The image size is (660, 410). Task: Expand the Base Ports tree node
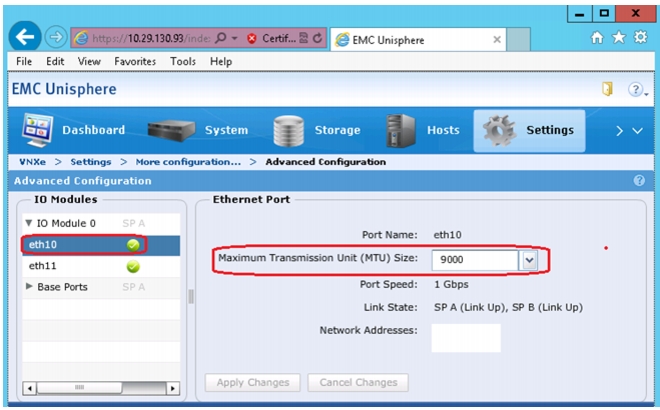(x=29, y=286)
